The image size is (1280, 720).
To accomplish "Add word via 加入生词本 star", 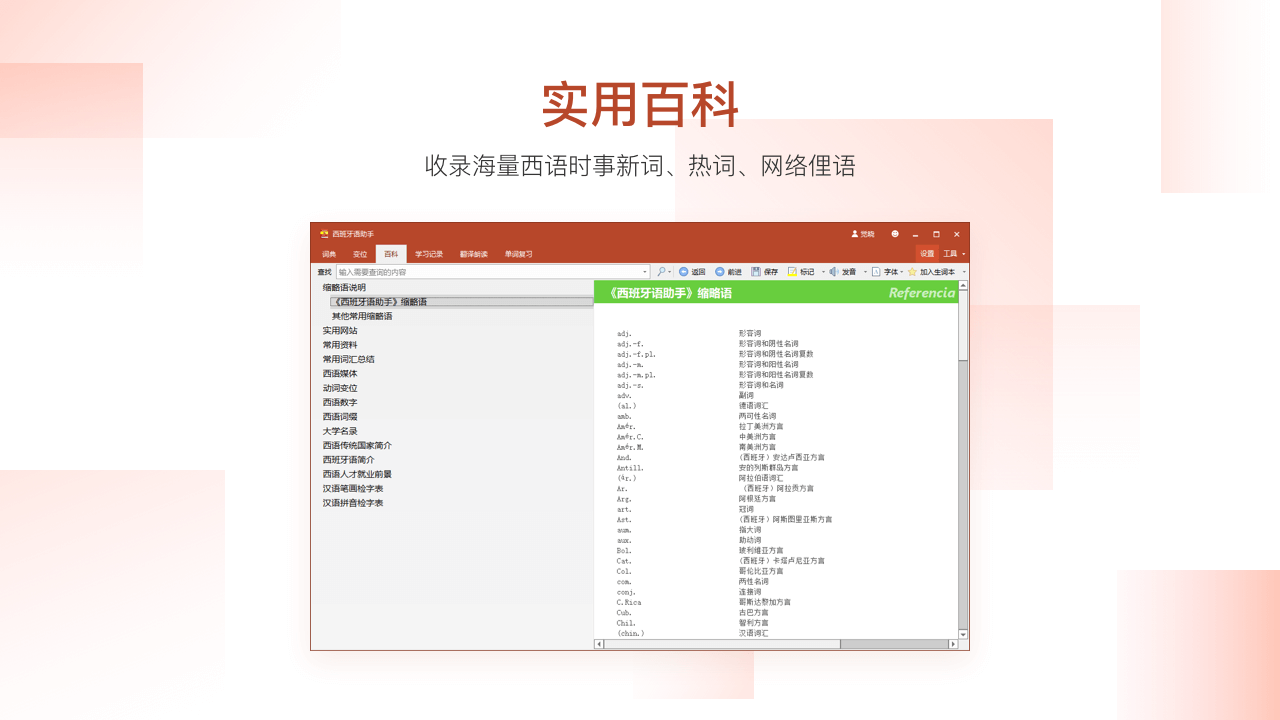I will (931, 271).
